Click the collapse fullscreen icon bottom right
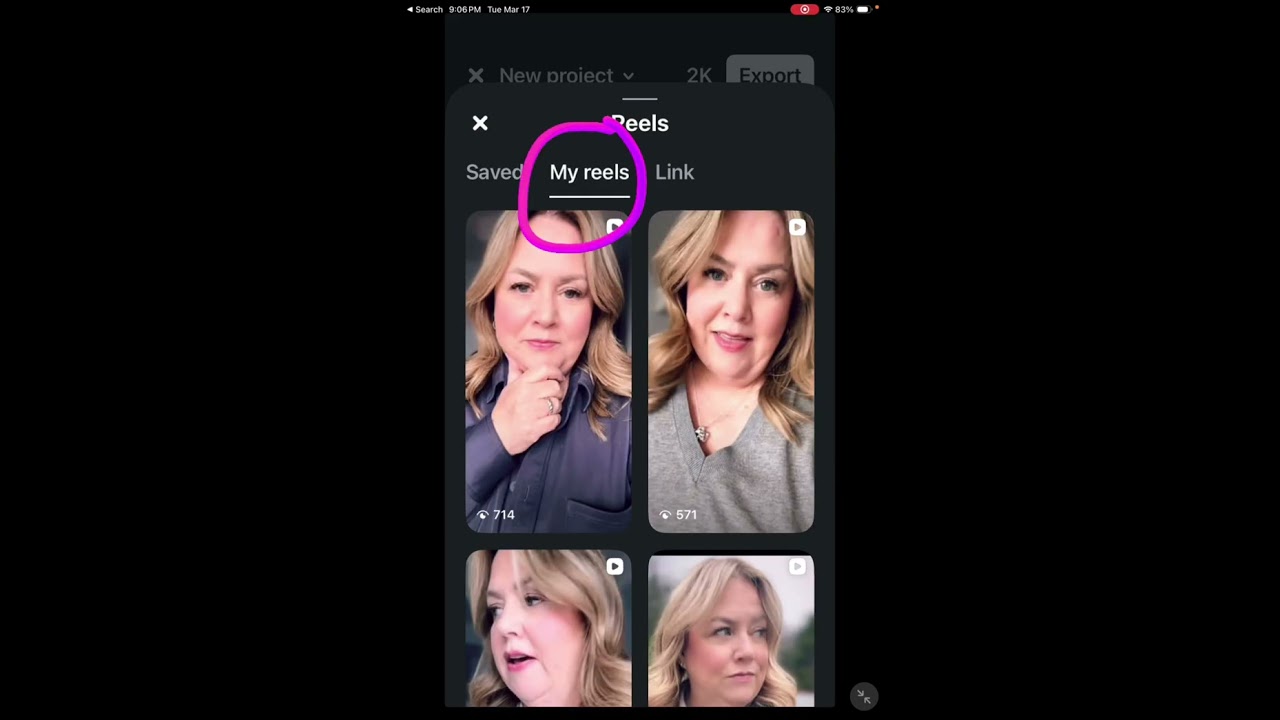The width and height of the screenshot is (1280, 720). click(863, 696)
